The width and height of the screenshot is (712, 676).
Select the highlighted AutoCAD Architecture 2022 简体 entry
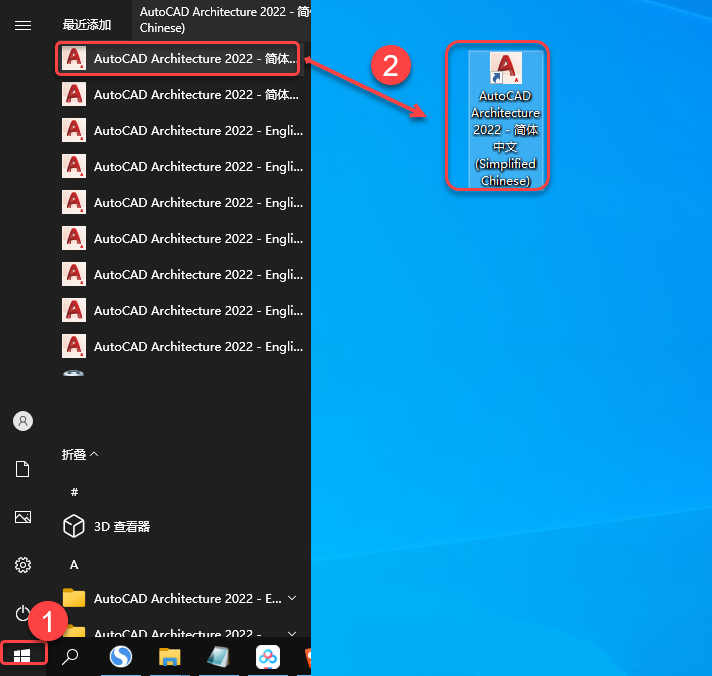(x=178, y=58)
